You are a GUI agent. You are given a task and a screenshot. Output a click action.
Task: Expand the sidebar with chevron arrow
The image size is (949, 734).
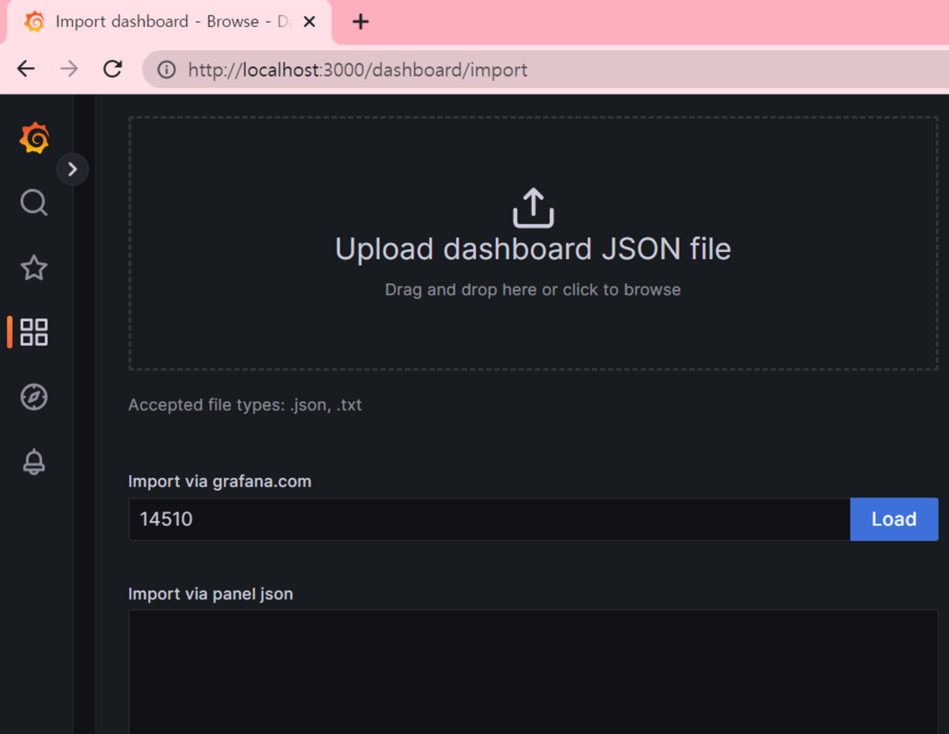(73, 169)
